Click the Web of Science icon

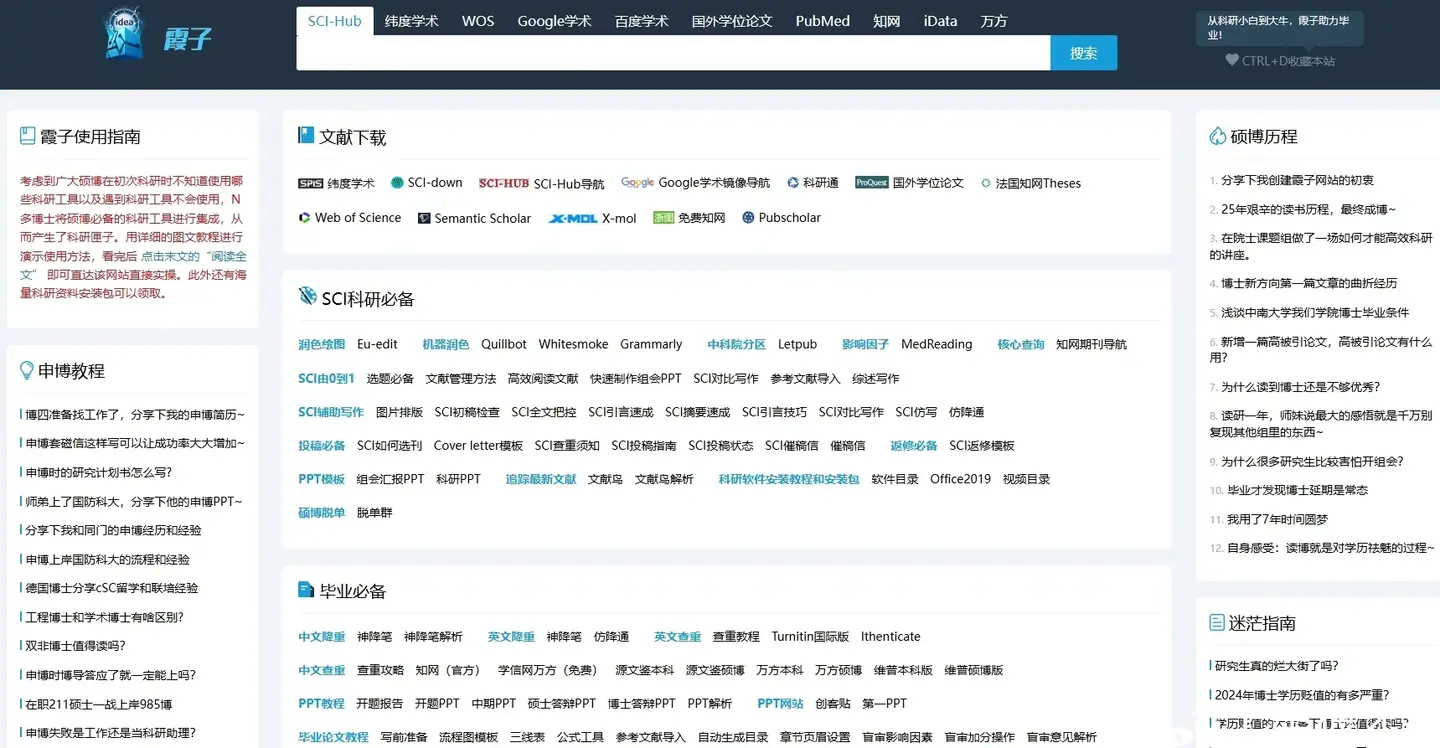pyautogui.click(x=304, y=217)
